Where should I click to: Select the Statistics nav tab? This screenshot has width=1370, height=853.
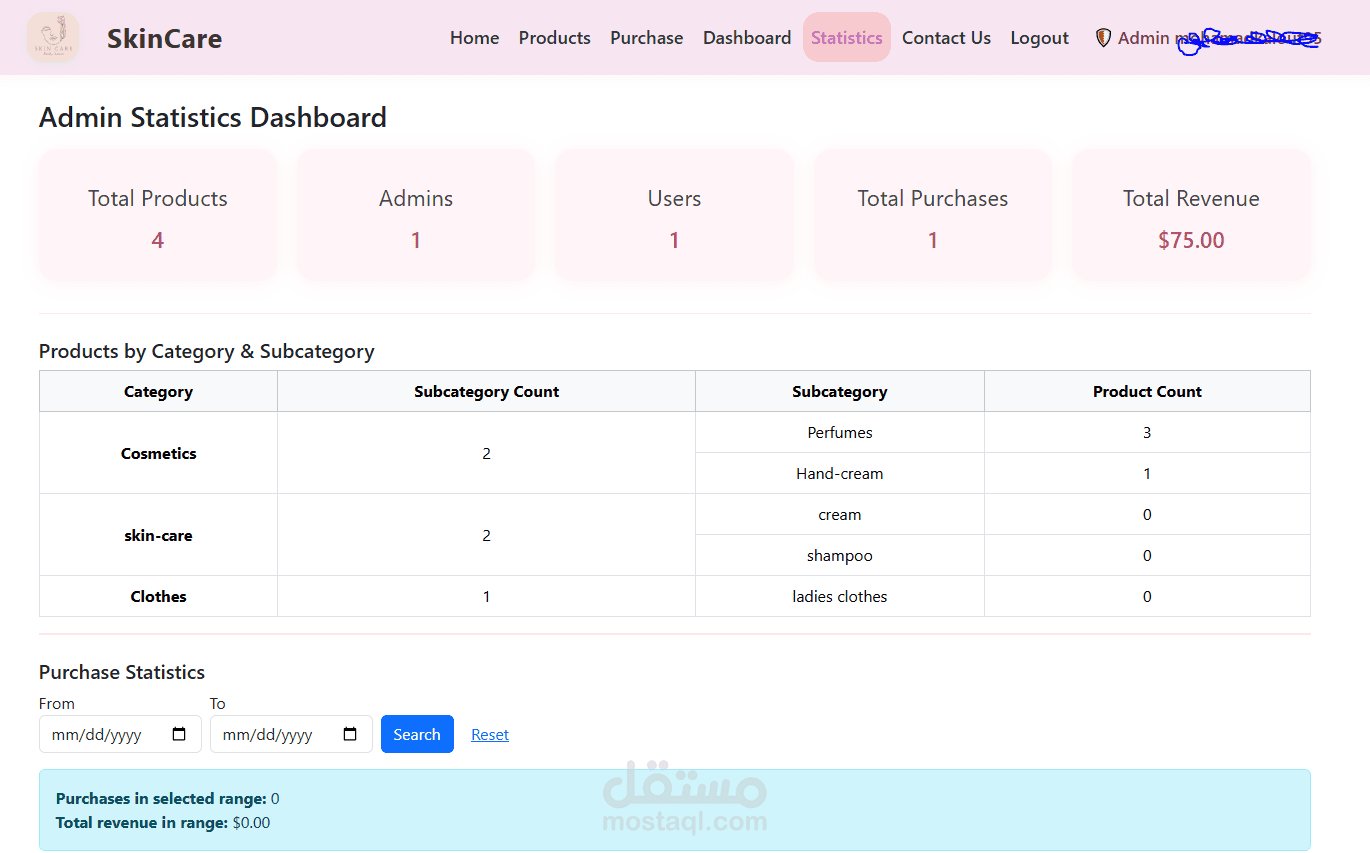[847, 37]
